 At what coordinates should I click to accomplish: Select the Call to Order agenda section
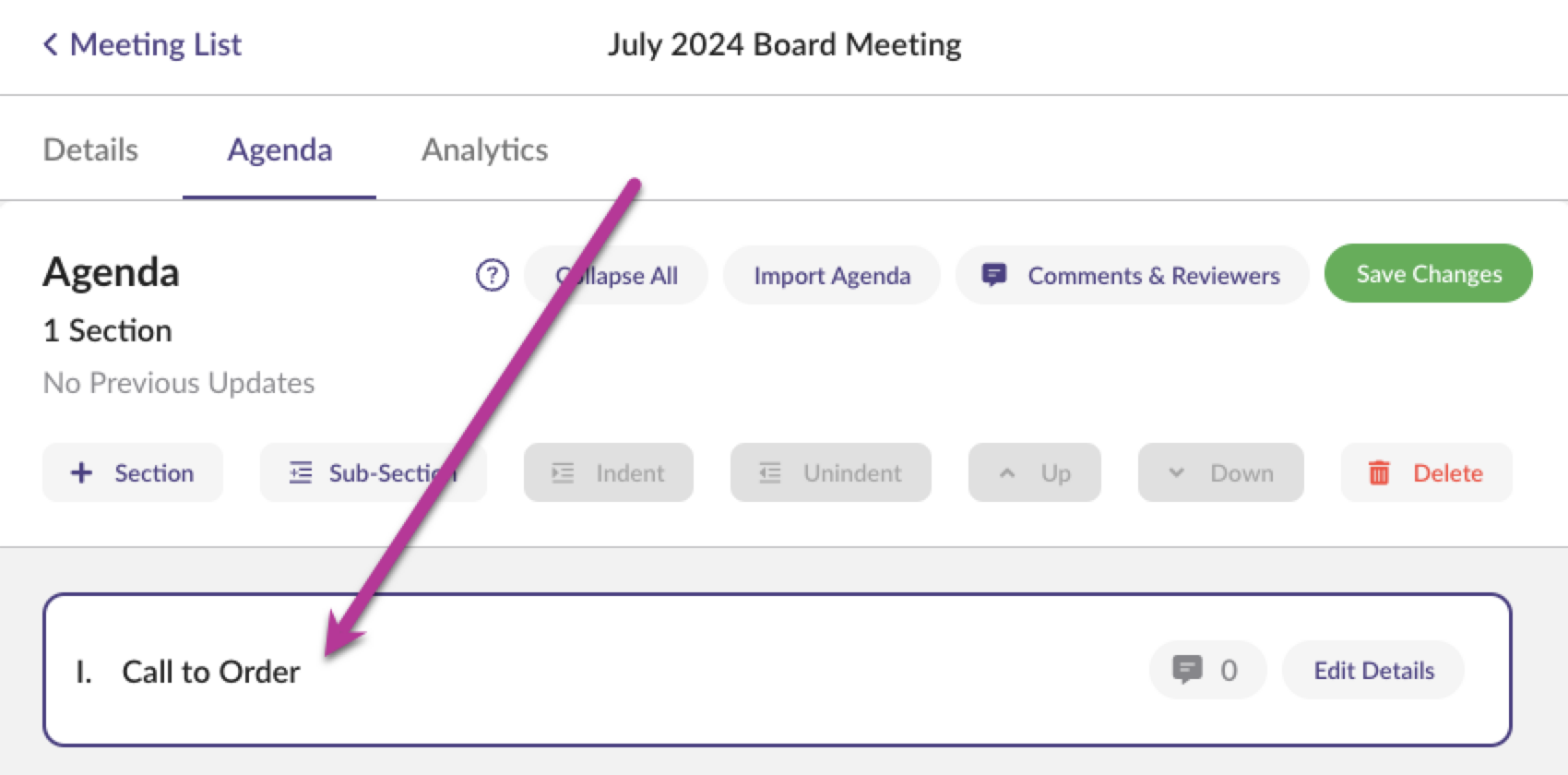coord(777,670)
